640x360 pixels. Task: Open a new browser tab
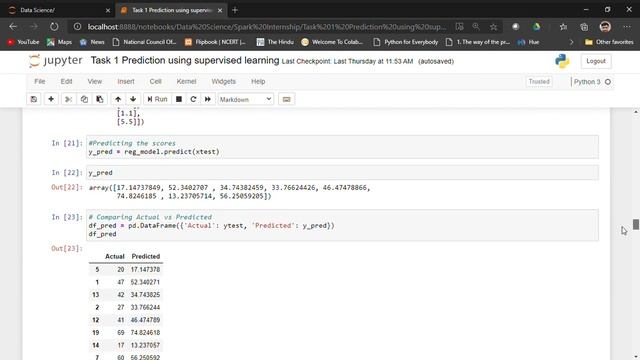(x=235, y=10)
